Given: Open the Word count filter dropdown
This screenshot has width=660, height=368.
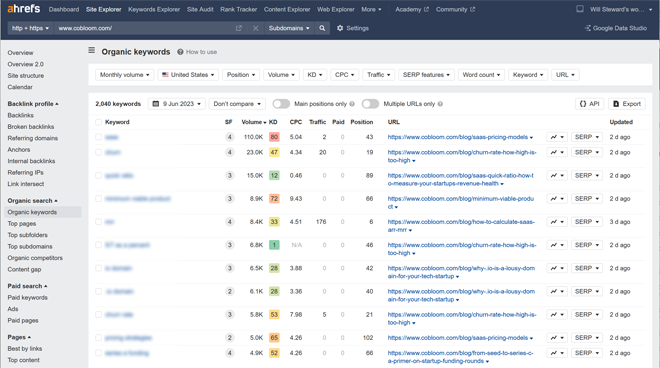Looking at the screenshot, I should click(x=481, y=75).
